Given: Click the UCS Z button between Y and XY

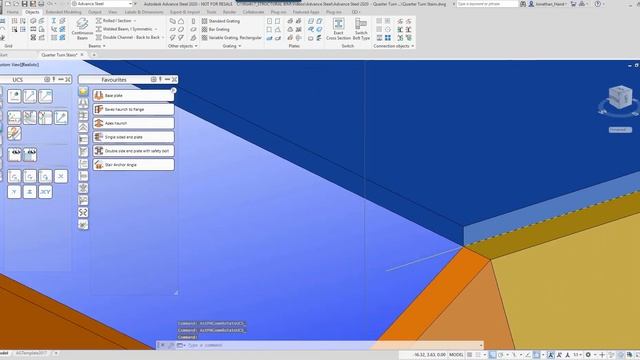Looking at the screenshot, I should coord(29,192).
